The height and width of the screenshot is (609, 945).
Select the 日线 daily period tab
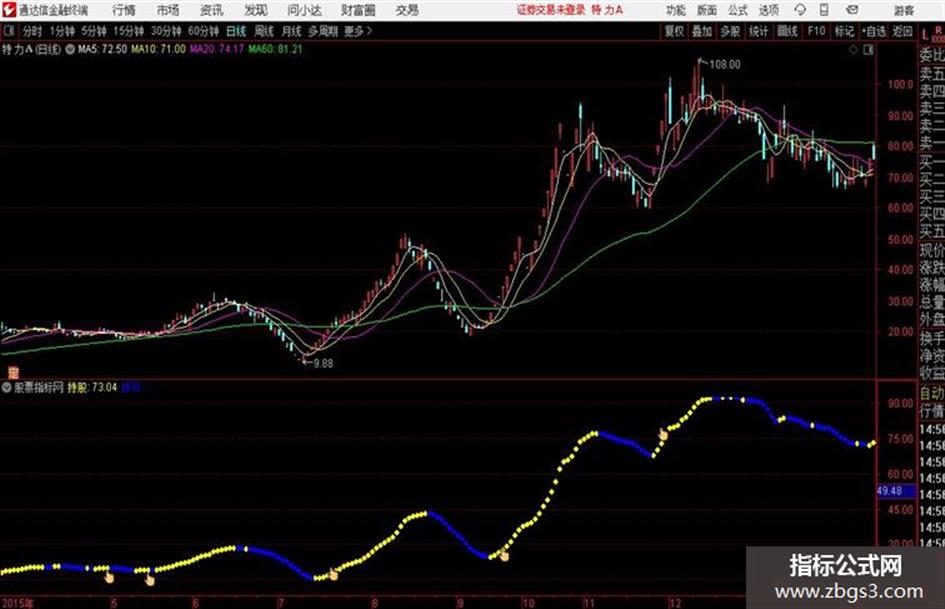pos(236,31)
